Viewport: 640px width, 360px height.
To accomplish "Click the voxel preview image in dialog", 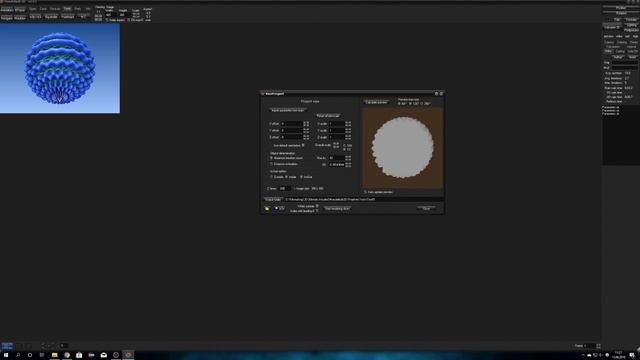I will pos(402,148).
